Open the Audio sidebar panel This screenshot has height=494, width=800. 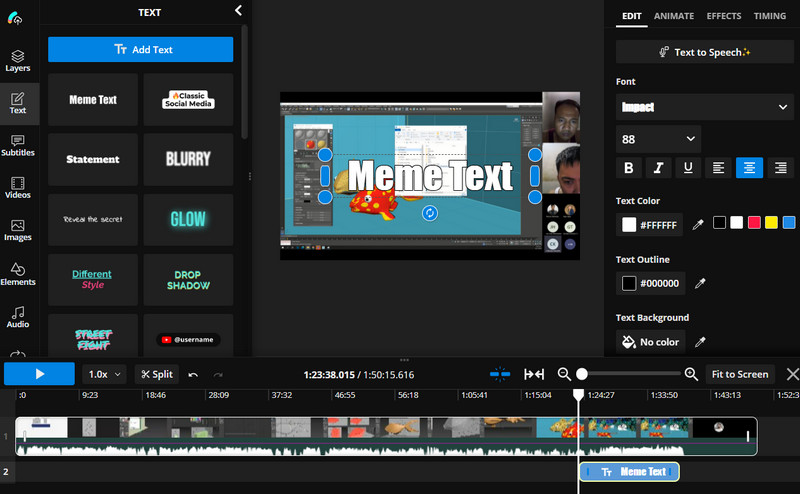click(x=18, y=317)
